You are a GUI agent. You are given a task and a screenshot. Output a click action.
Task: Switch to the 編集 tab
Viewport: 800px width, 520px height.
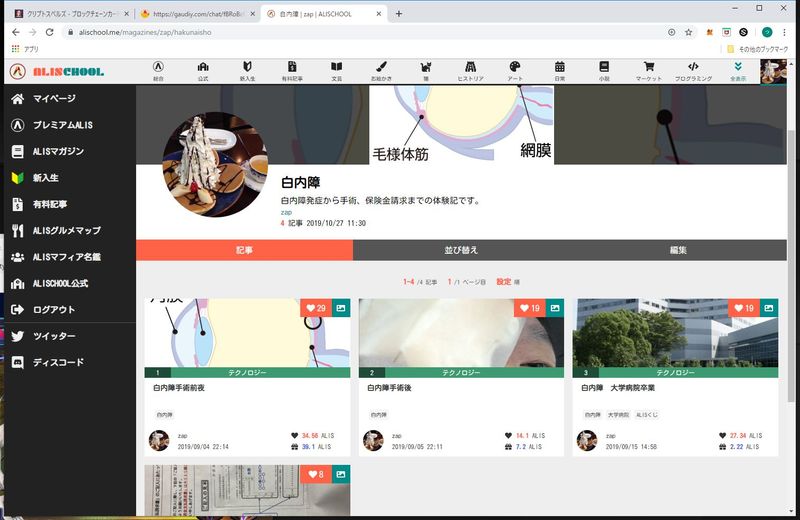[x=678, y=250]
